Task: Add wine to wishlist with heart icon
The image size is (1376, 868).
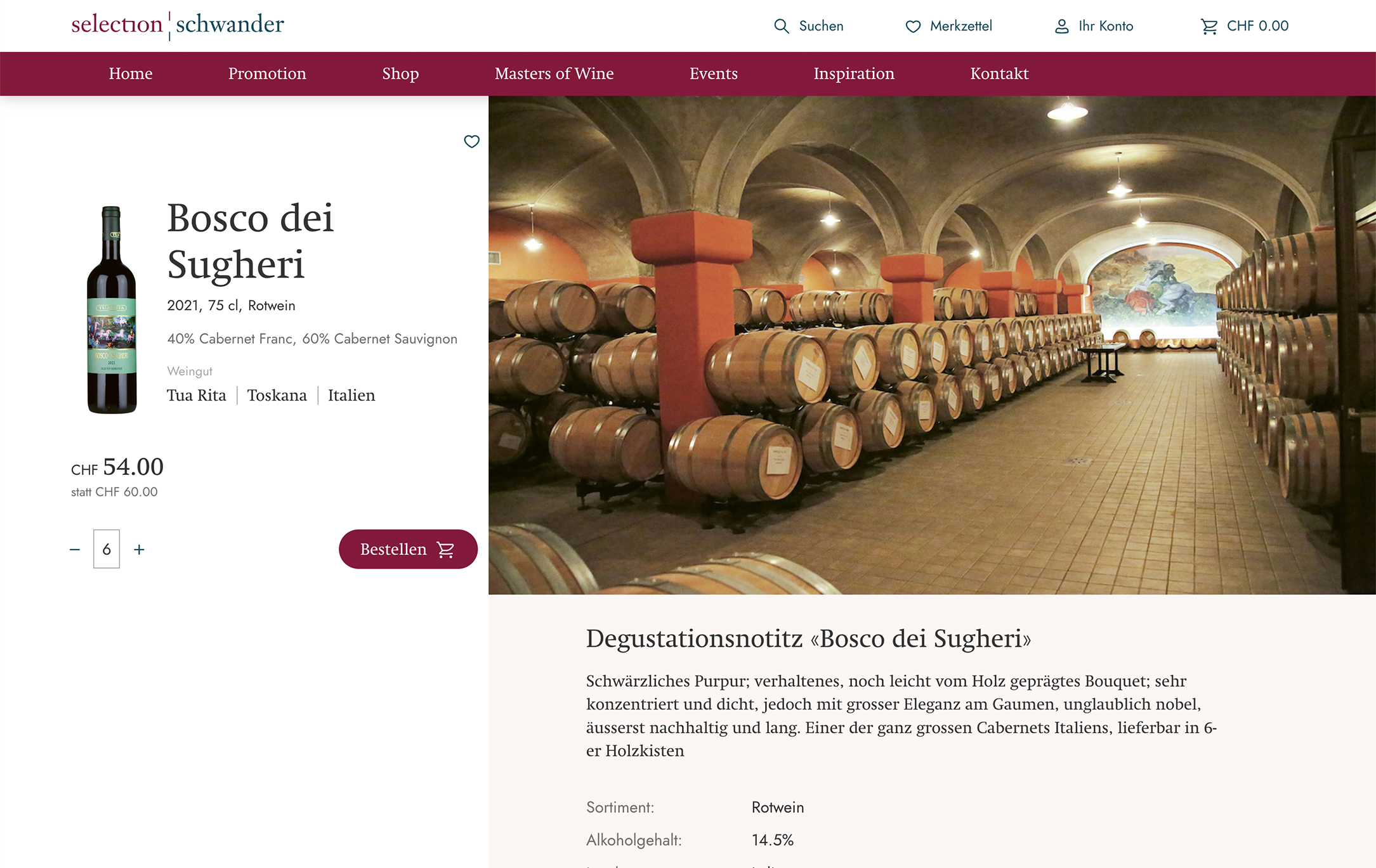Action: coord(471,141)
